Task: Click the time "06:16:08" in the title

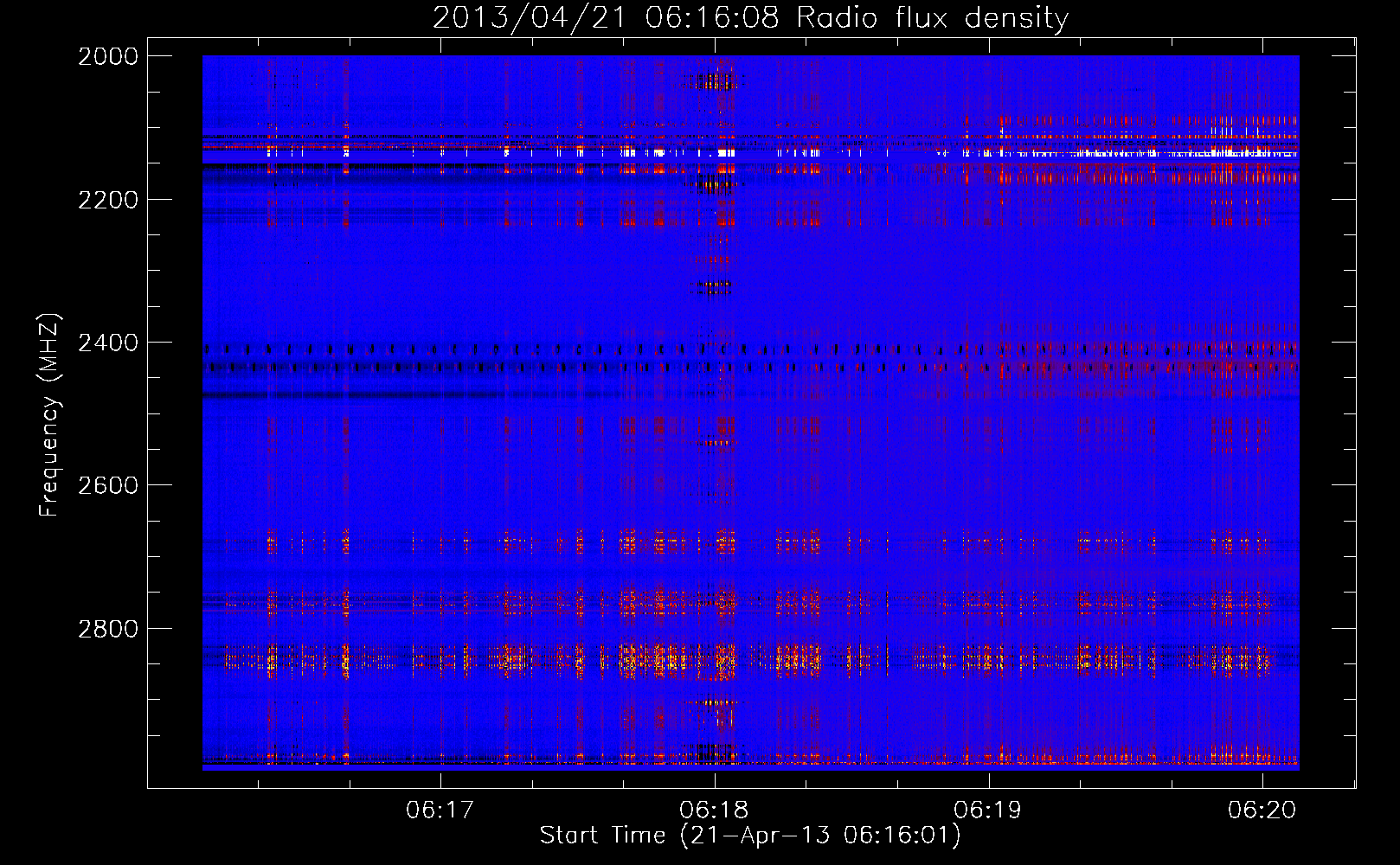Action: [711, 18]
